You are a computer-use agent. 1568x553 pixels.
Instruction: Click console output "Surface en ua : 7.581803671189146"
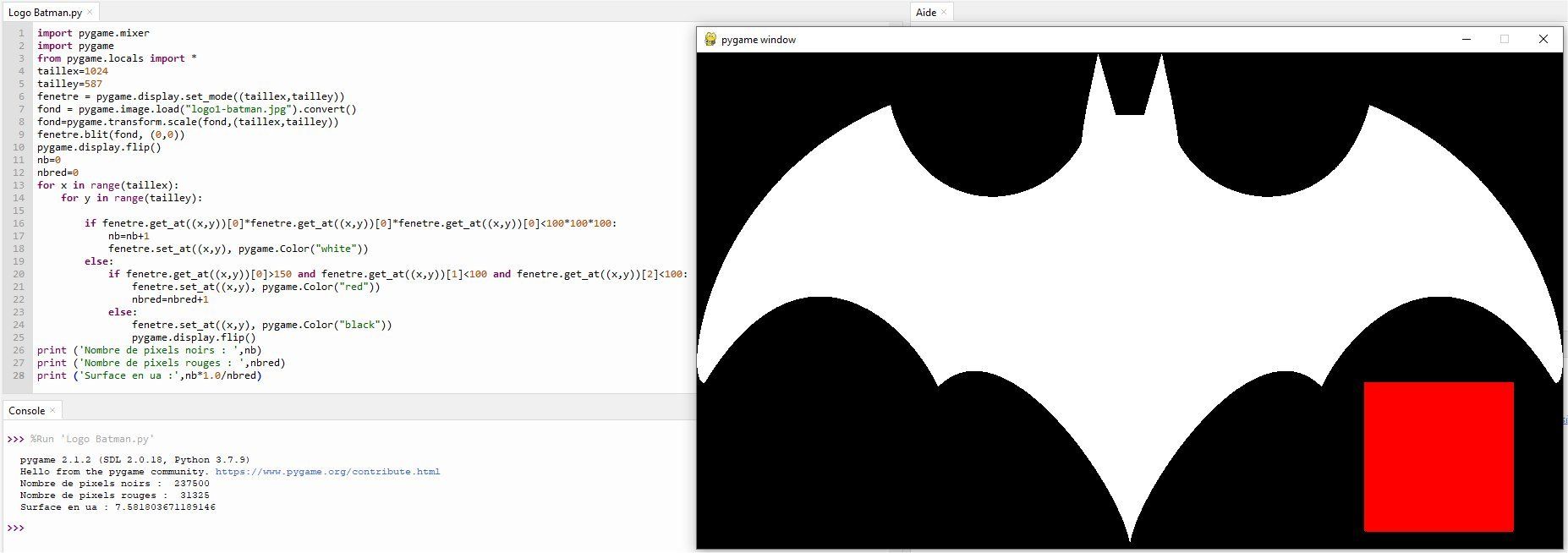pyautogui.click(x=118, y=507)
